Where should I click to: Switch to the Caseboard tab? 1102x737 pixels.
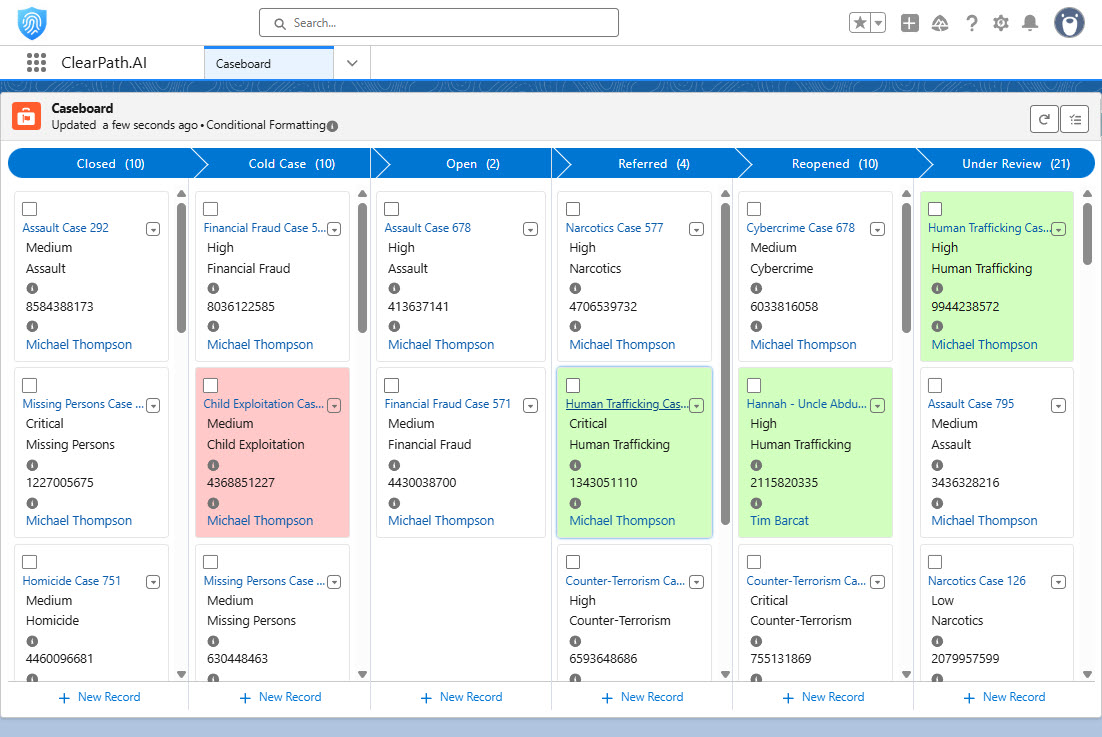pyautogui.click(x=268, y=63)
